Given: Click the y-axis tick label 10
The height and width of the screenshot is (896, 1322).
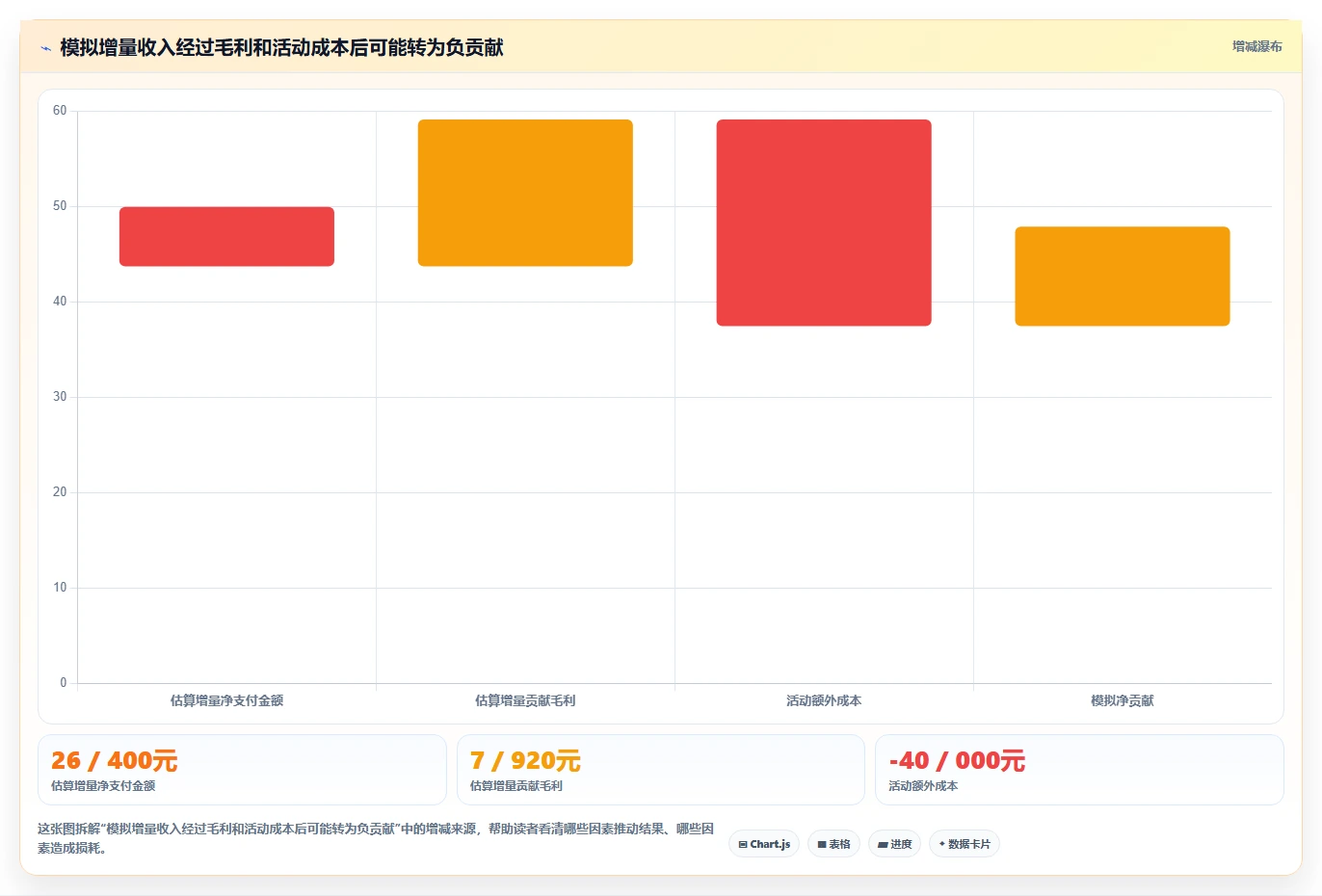Looking at the screenshot, I should (60, 588).
